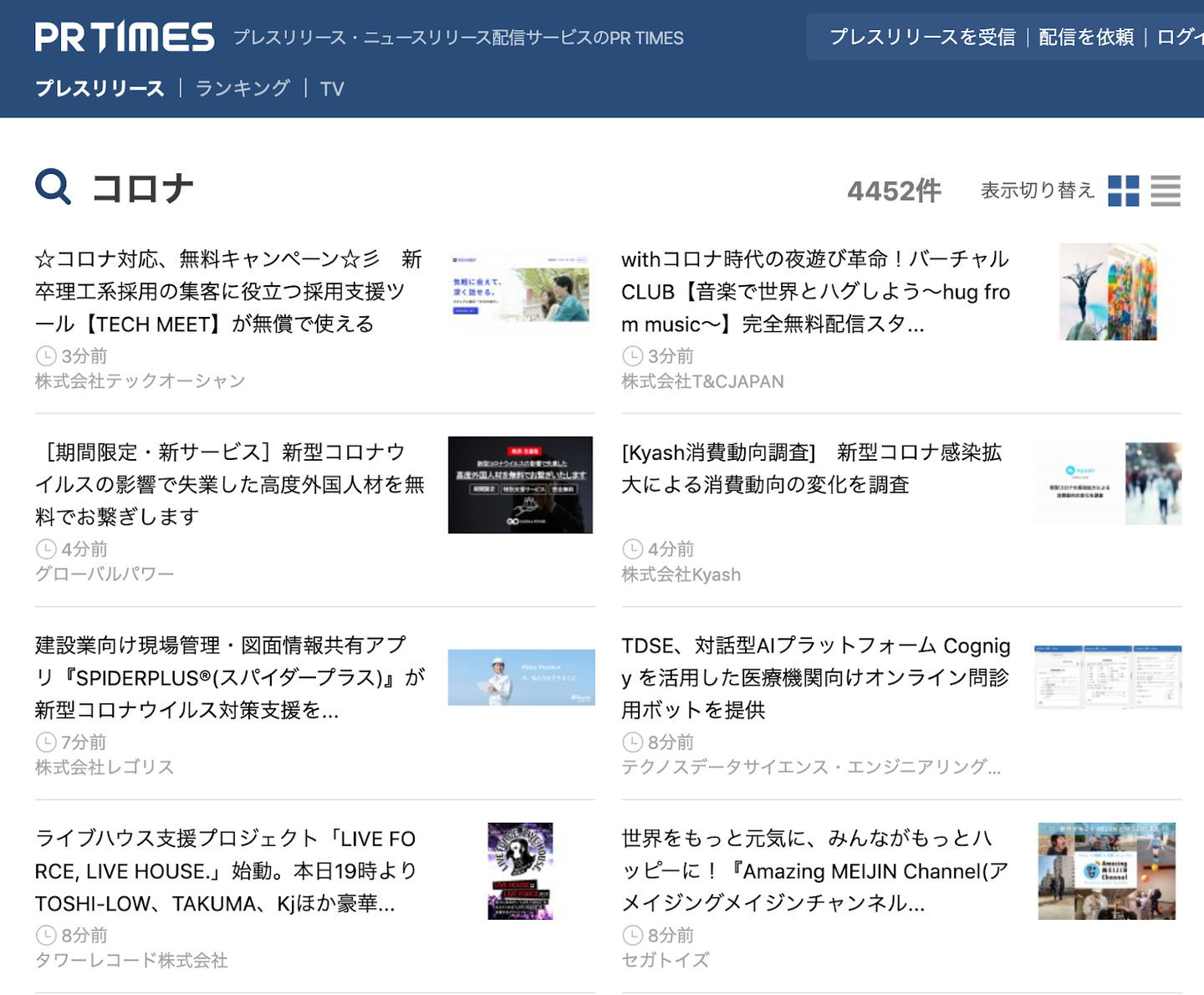
Task: Open the Kyash消費動向調査 article
Action: tap(811, 468)
